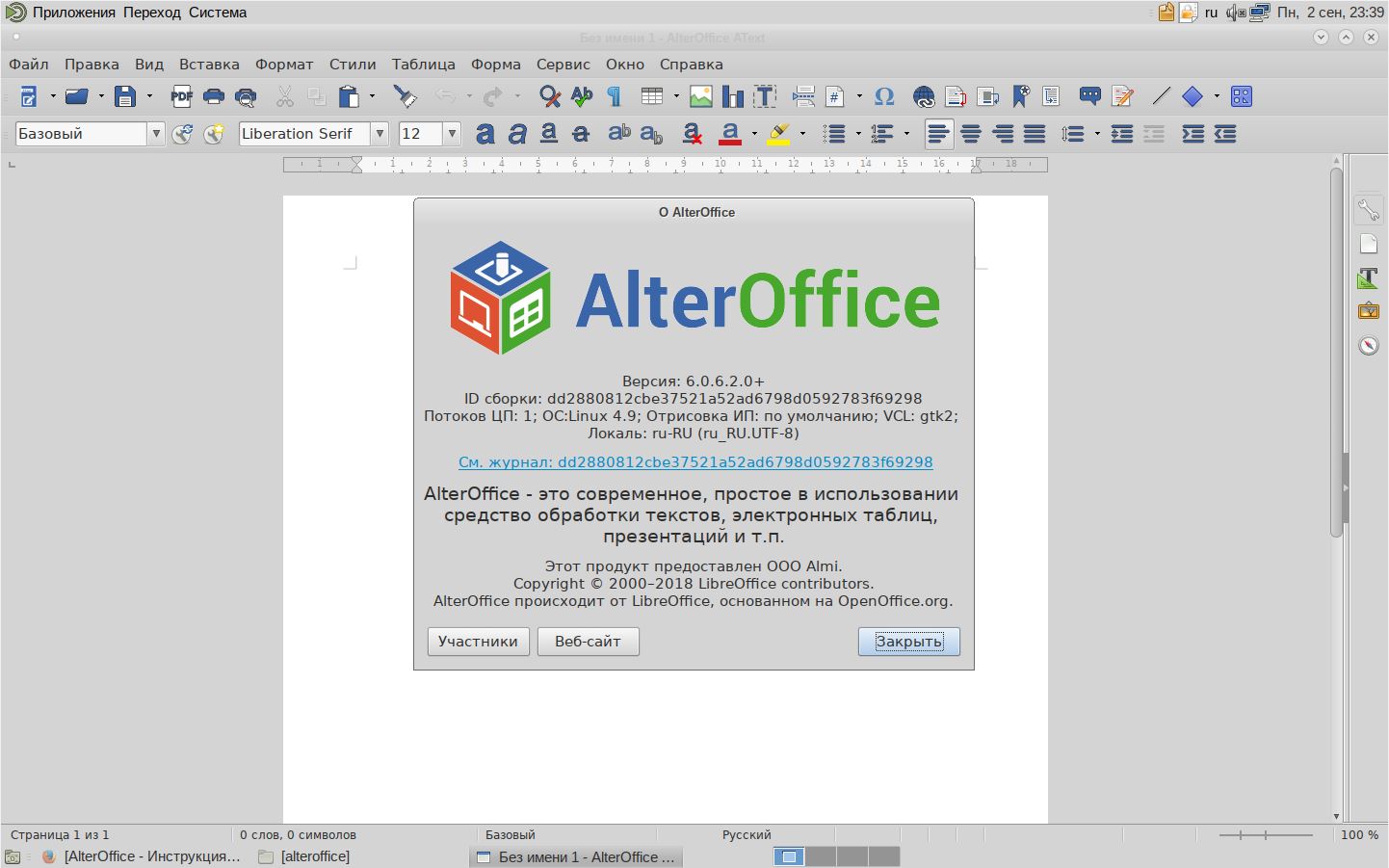
Task: Open the Таблица menu
Action: (x=424, y=65)
